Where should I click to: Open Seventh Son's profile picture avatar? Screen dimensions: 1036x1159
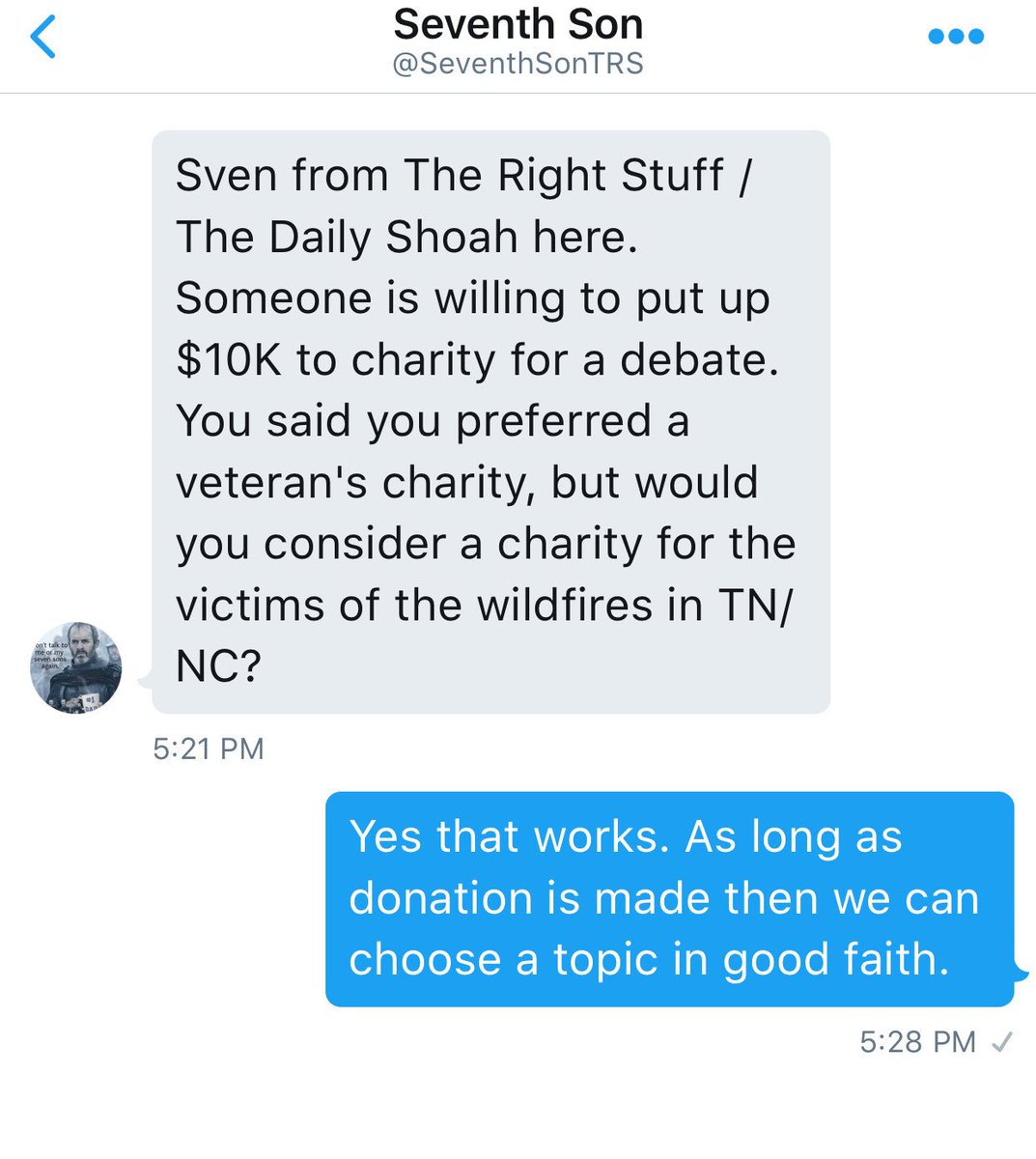[76, 668]
